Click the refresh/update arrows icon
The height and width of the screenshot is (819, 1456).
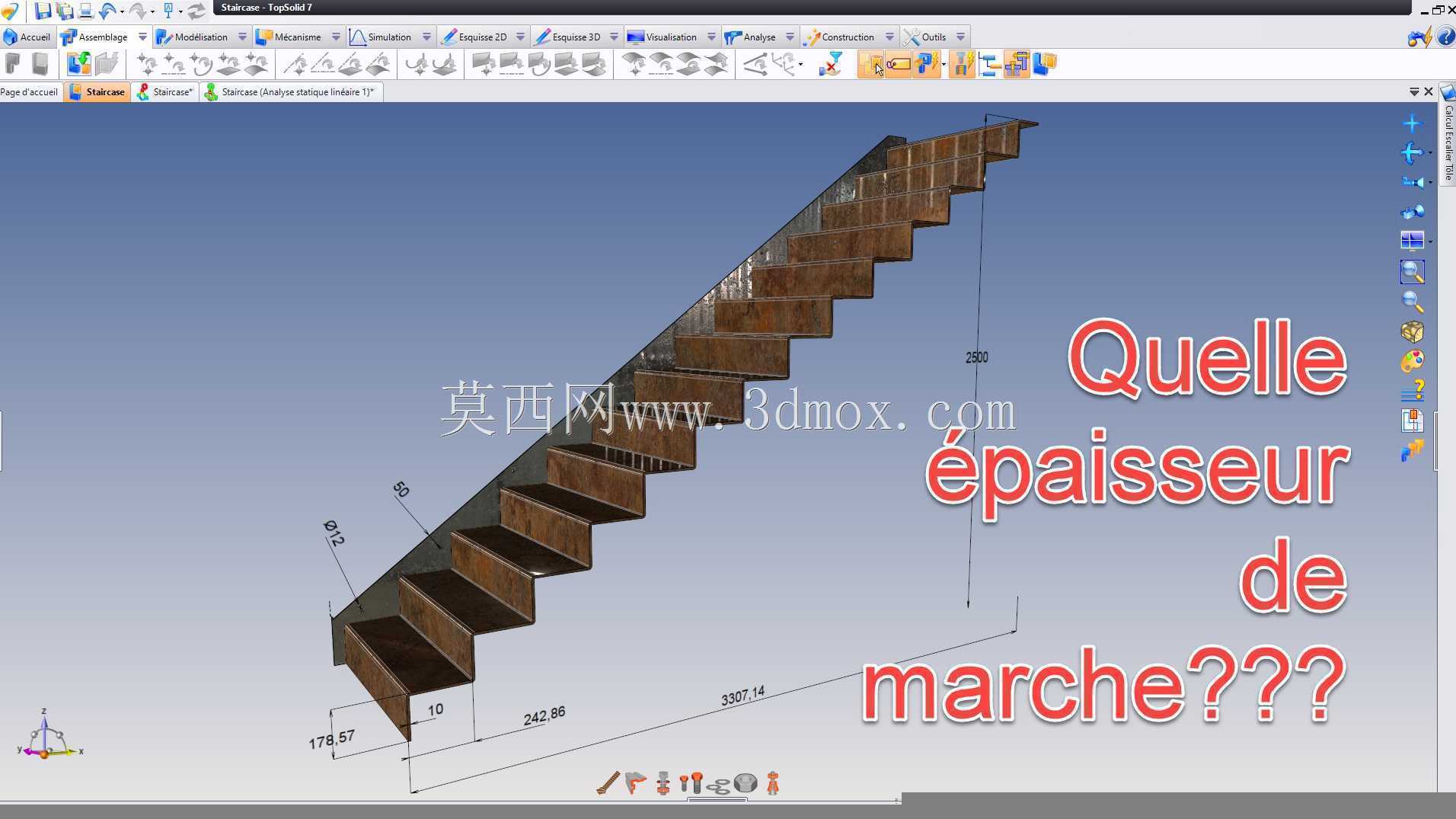point(196,11)
